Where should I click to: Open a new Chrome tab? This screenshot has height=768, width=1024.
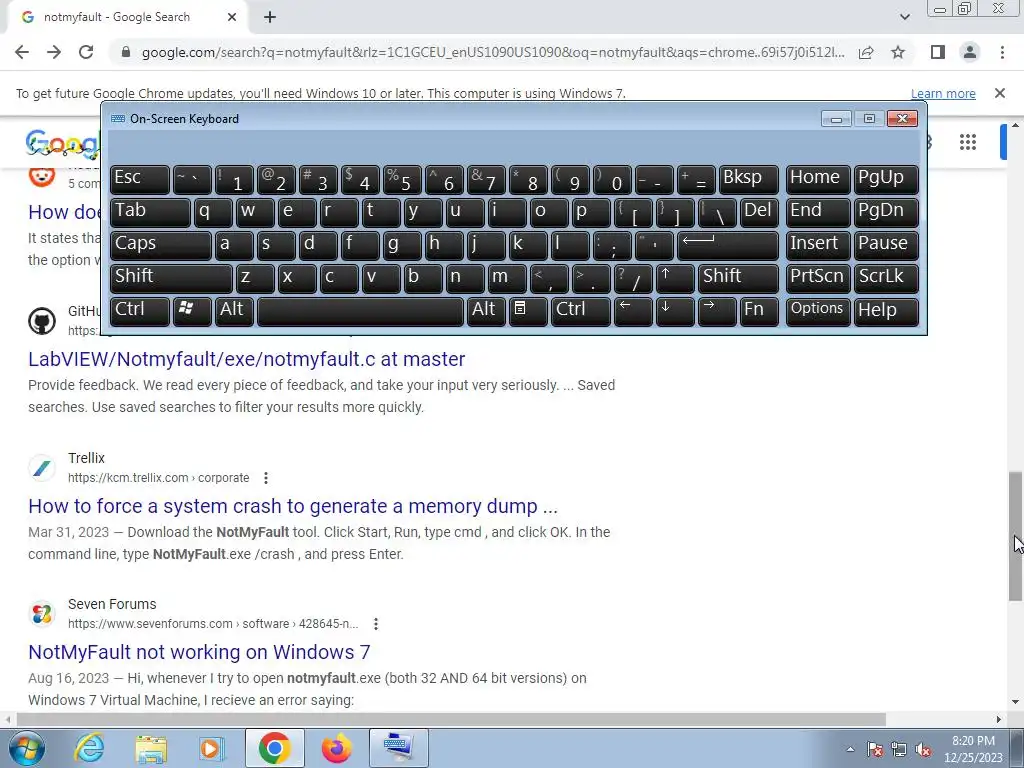tap(270, 18)
